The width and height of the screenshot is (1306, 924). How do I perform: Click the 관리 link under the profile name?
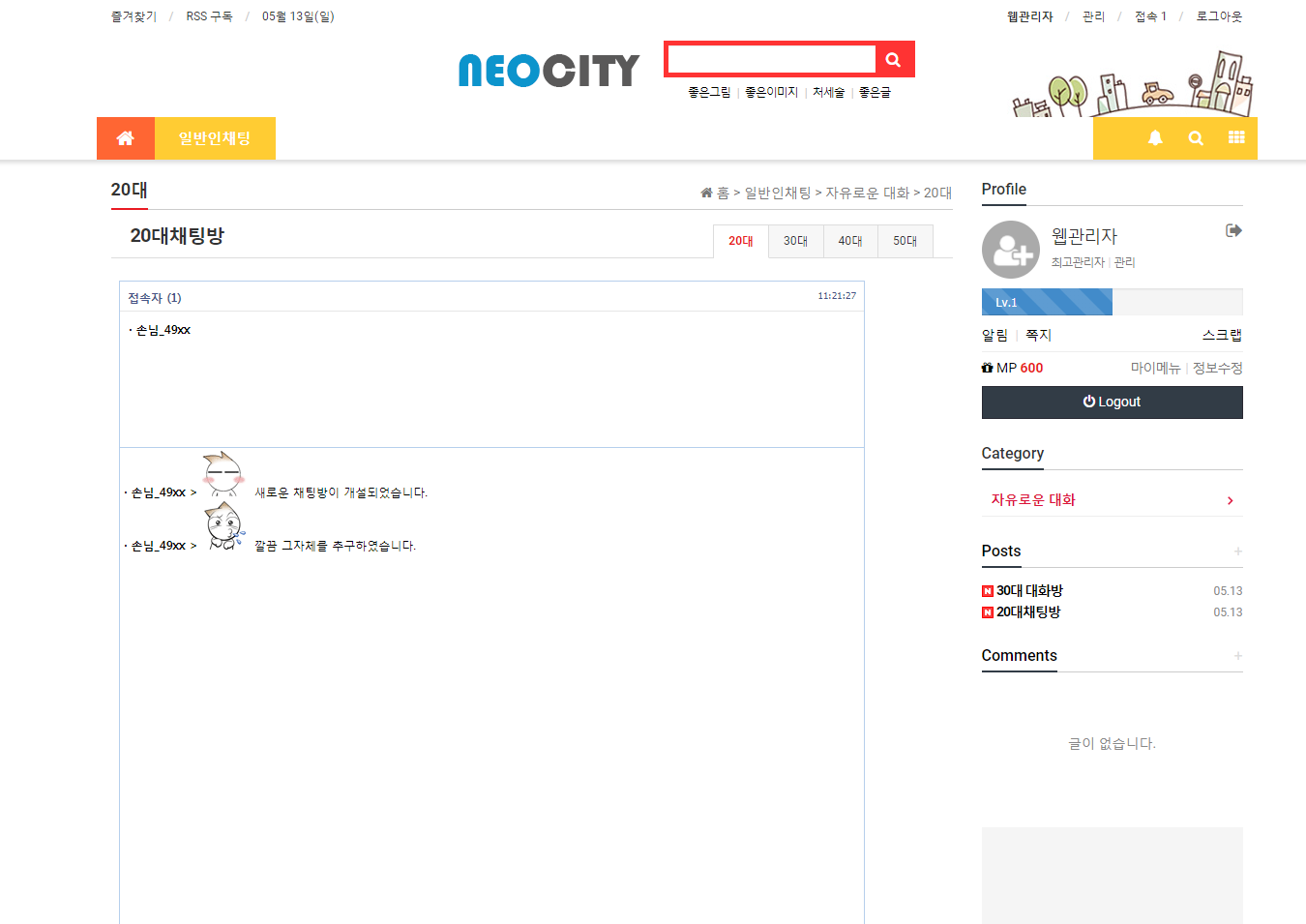click(1125, 262)
